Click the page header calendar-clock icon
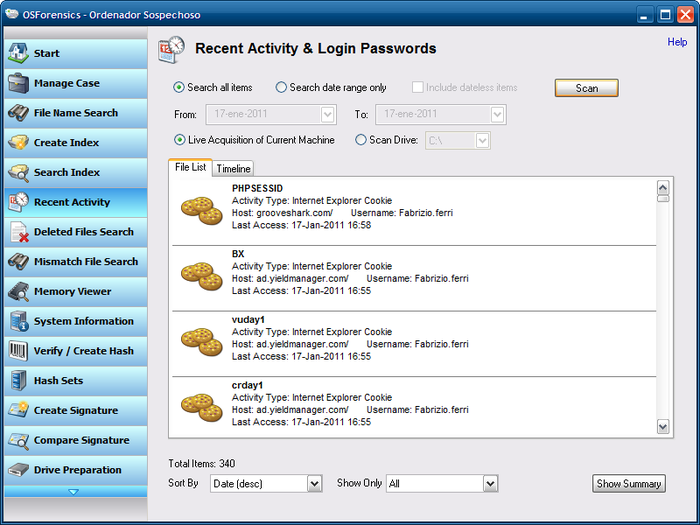700x525 pixels. 171,49
